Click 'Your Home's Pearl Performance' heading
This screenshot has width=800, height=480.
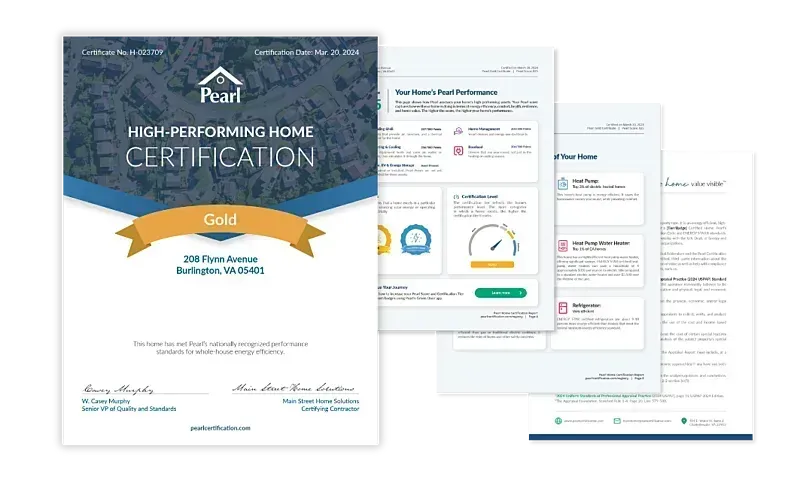click(446, 92)
